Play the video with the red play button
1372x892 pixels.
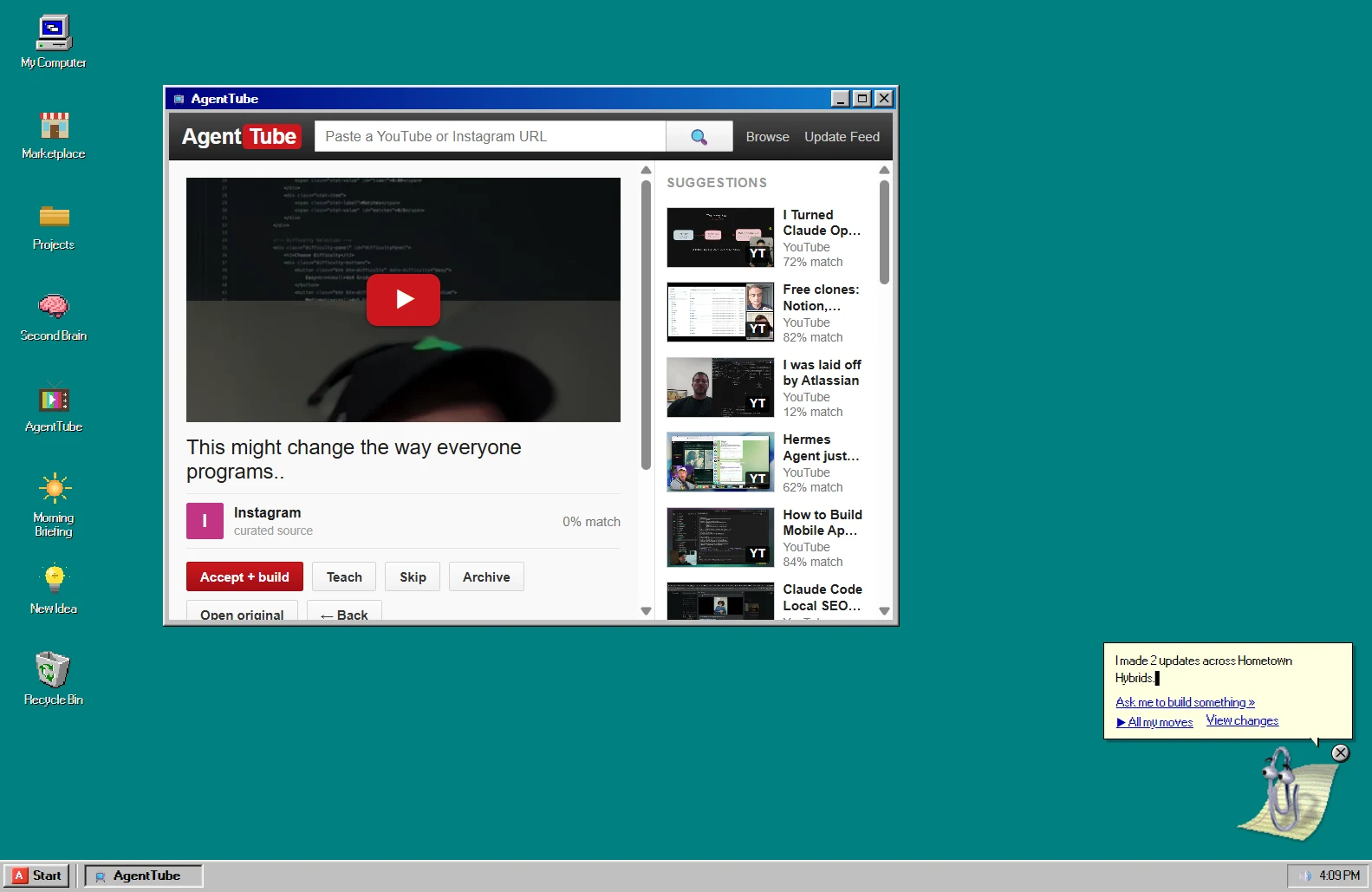tap(403, 300)
